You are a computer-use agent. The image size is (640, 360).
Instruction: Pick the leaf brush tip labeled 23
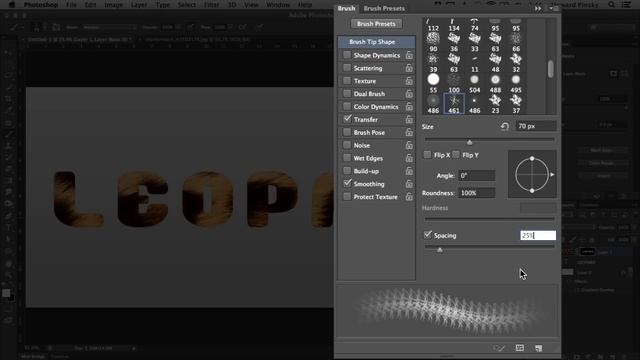coord(495,104)
